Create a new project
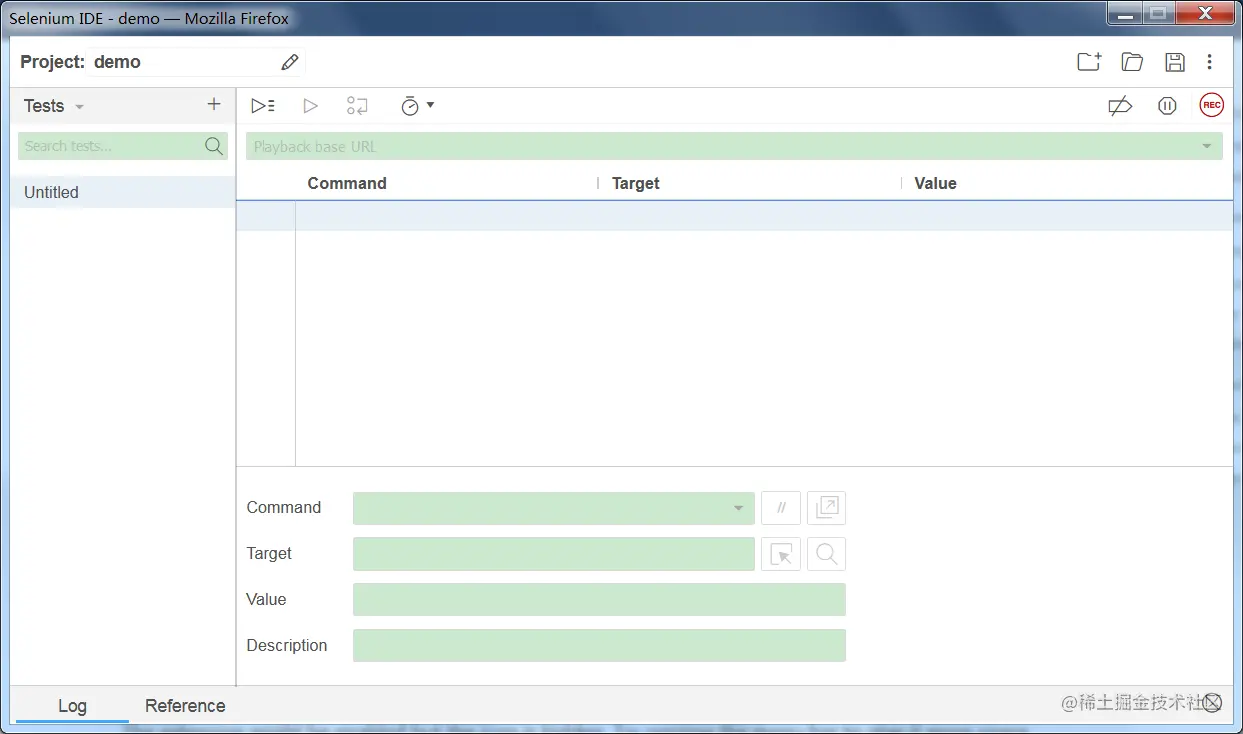Screen dimensions: 1243x734 1089,62
